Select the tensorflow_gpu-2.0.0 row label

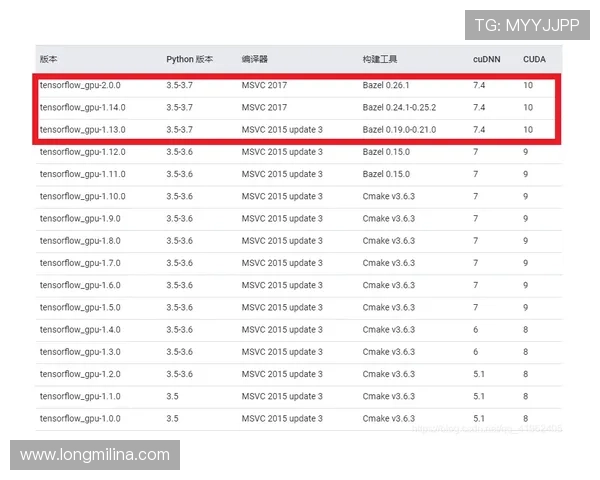point(82,85)
